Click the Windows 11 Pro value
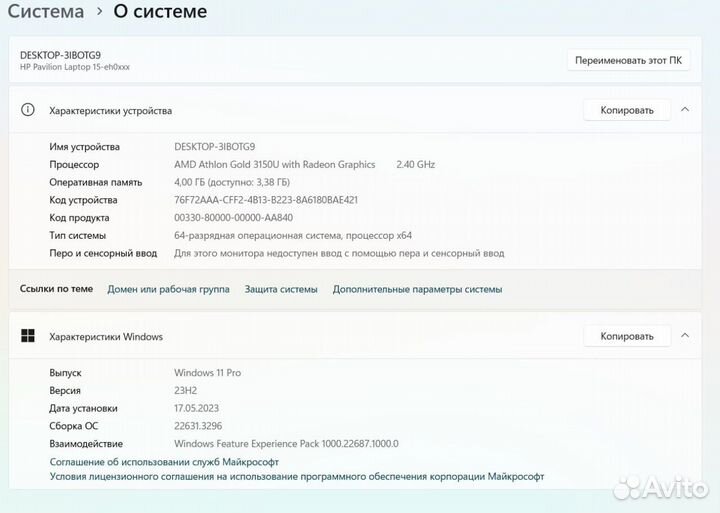This screenshot has width=720, height=513. [x=208, y=373]
